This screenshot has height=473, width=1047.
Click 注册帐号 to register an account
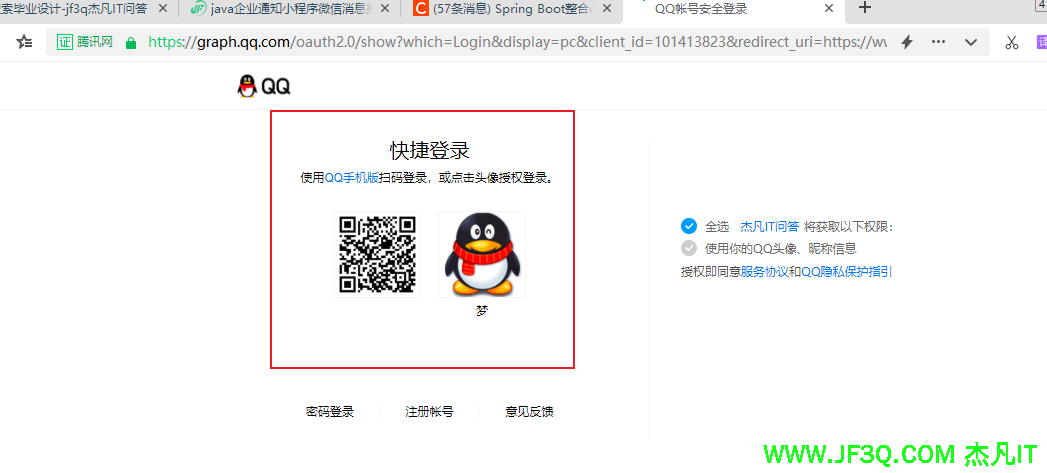pyautogui.click(x=429, y=411)
